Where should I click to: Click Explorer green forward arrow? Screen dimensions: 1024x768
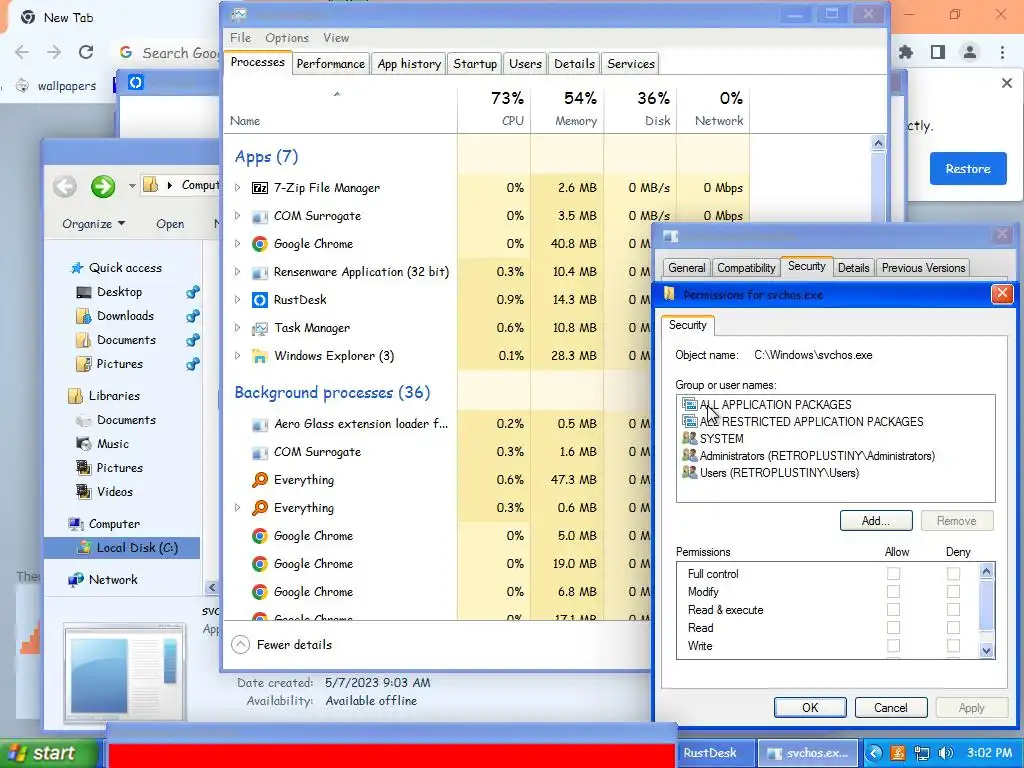click(x=103, y=187)
